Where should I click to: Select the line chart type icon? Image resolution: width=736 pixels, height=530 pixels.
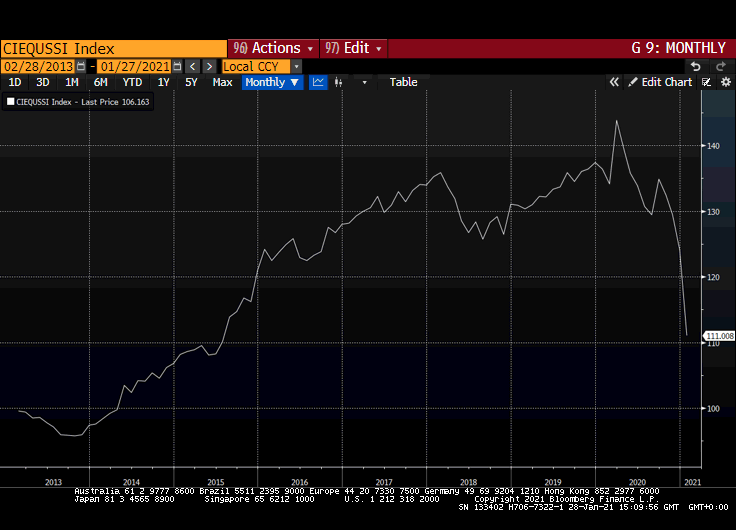[x=318, y=82]
